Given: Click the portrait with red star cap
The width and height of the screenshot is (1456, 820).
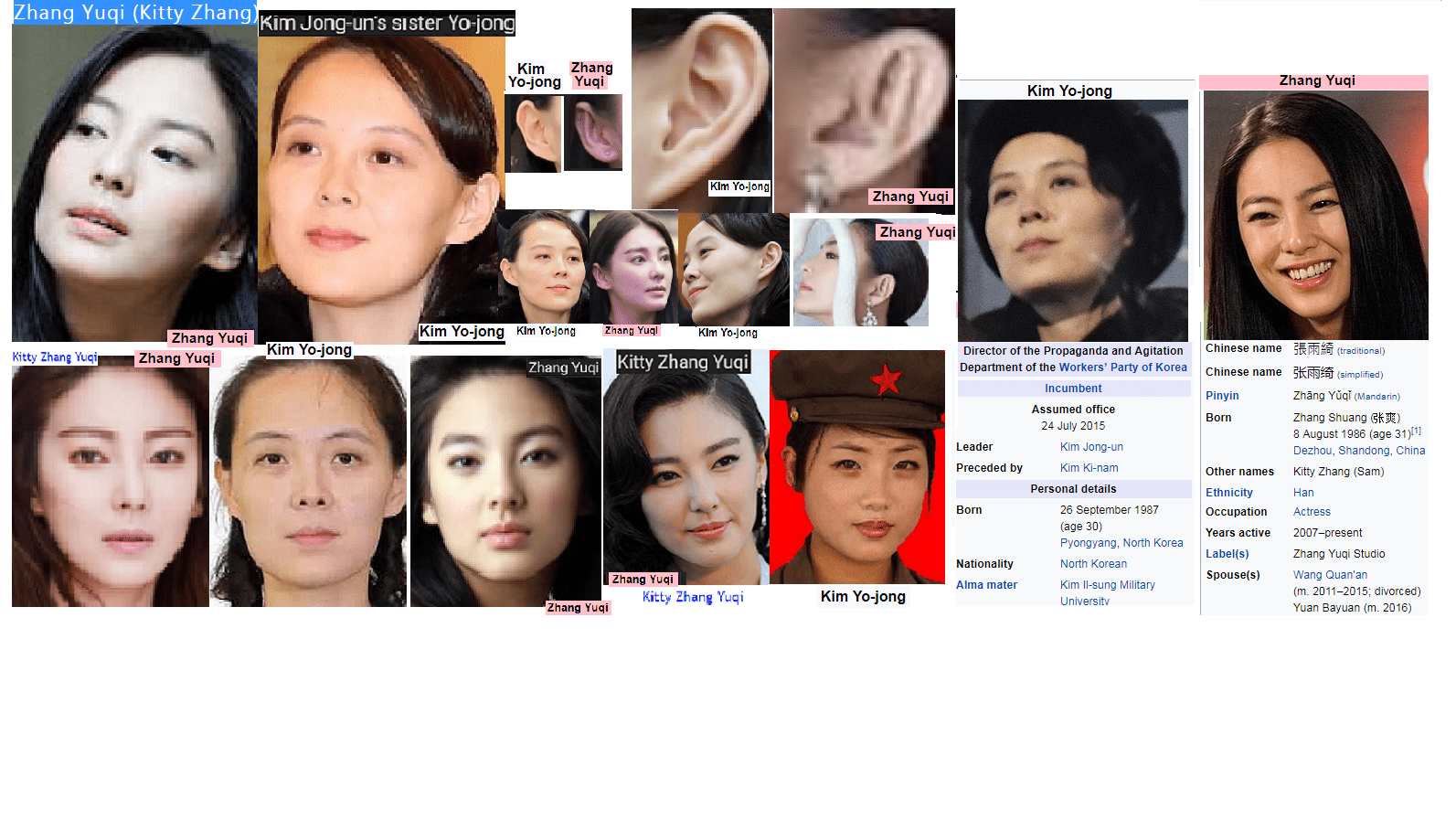Looking at the screenshot, I should 857,466.
